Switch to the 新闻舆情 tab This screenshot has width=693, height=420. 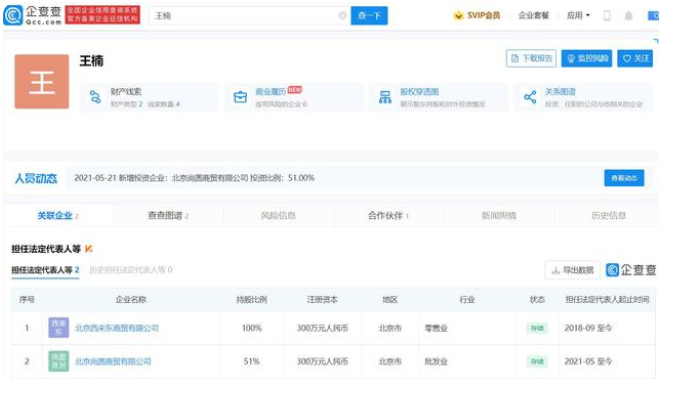pos(498,216)
